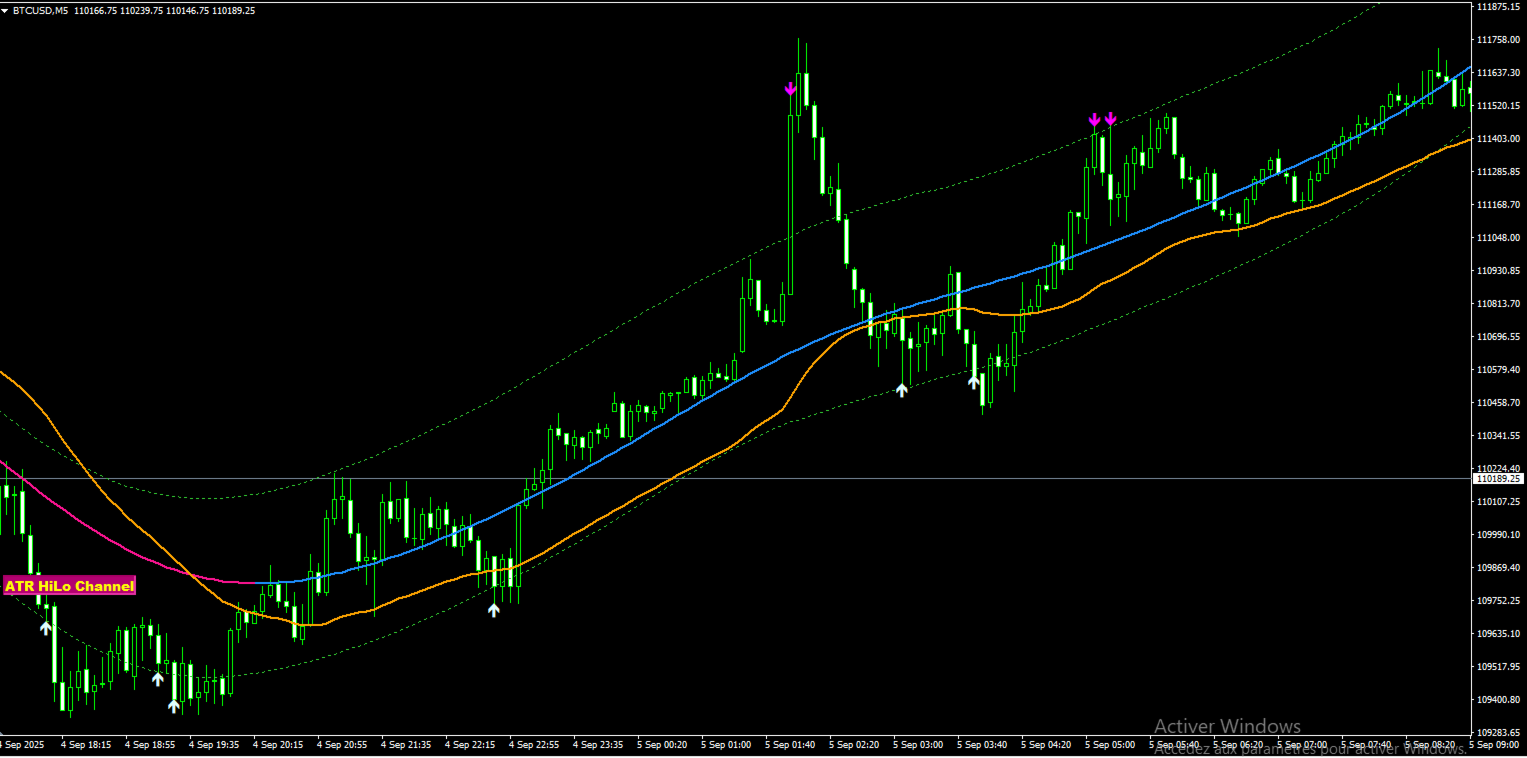Image resolution: width=1527 pixels, height=758 pixels.
Task: Click price level 111637.30 on the scale
Action: point(1497,72)
